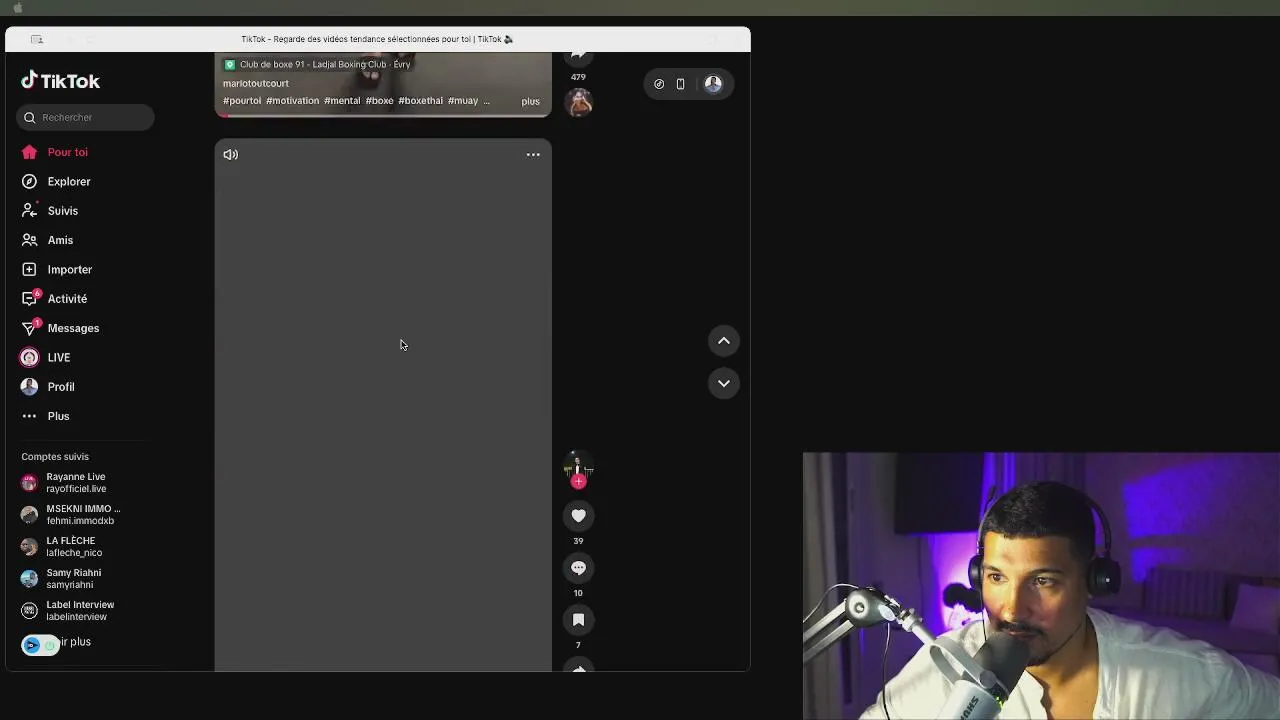Focus the Rechercher search field
This screenshot has width=1280, height=720.
[x=85, y=117]
